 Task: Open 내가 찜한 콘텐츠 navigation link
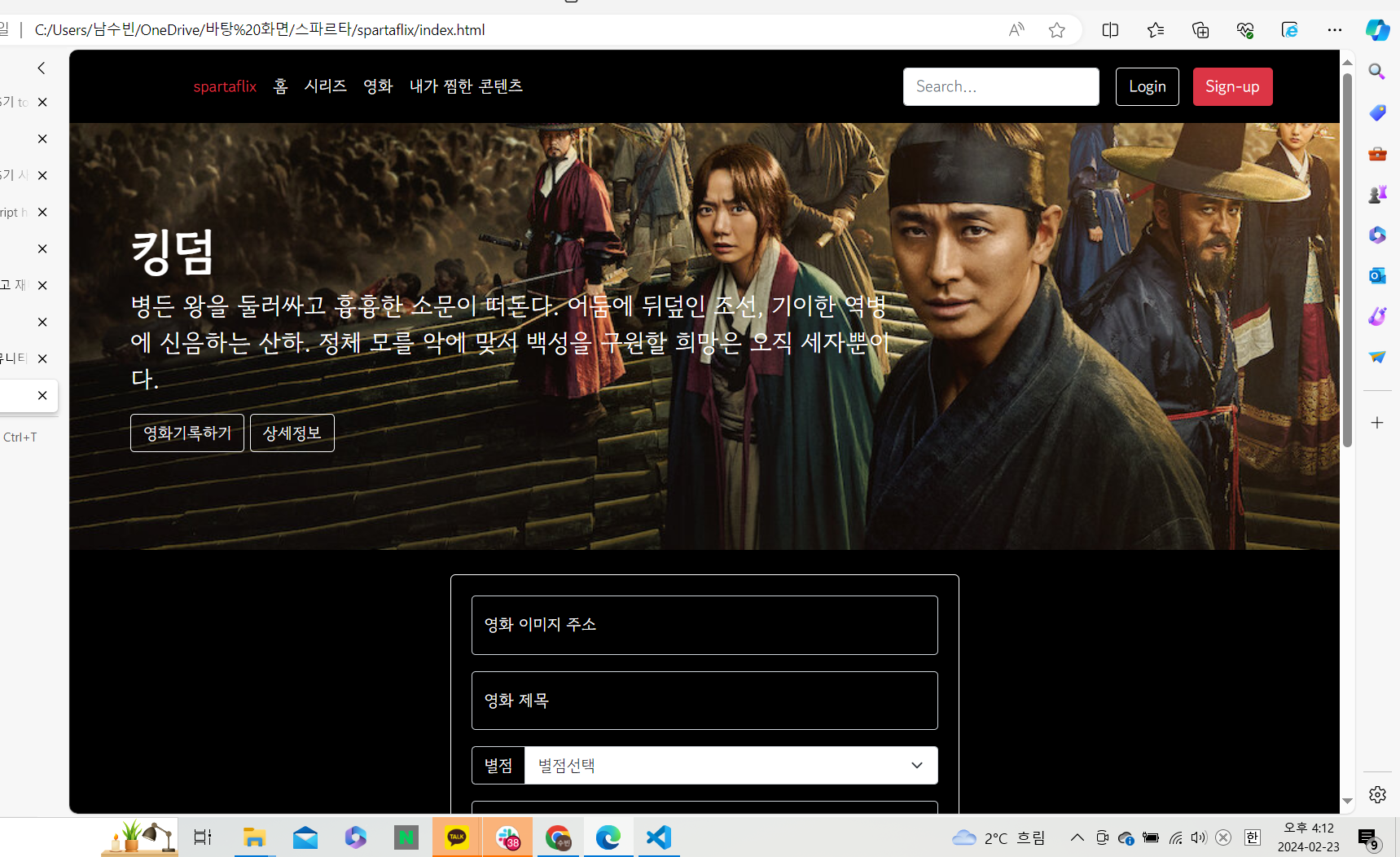pyautogui.click(x=466, y=86)
